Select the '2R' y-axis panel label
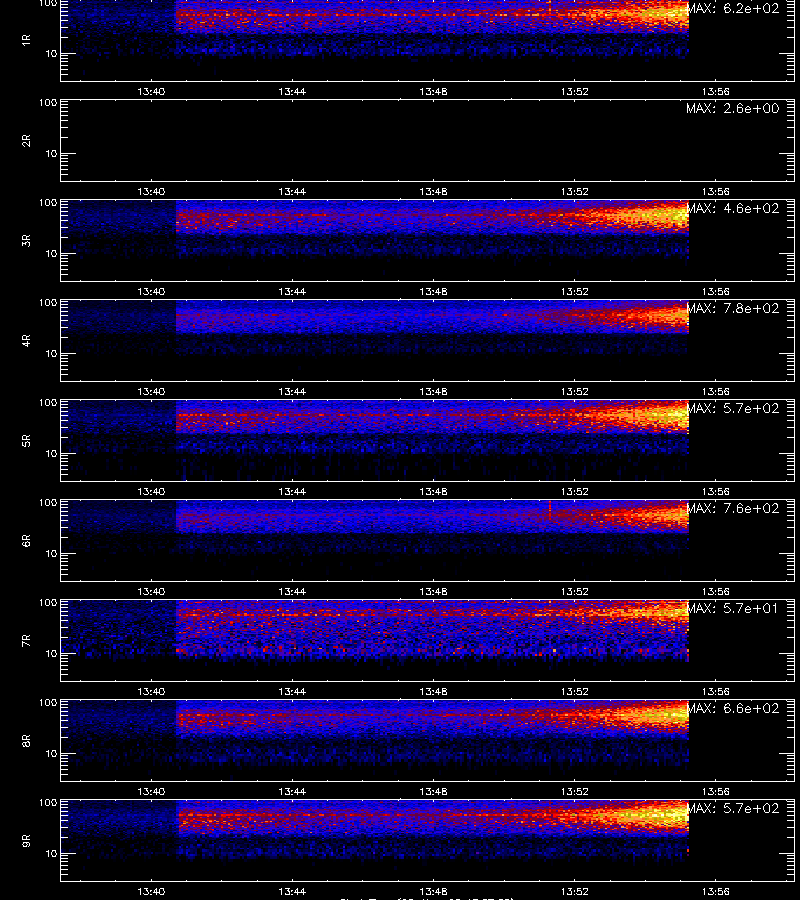The image size is (800, 900). (26, 141)
